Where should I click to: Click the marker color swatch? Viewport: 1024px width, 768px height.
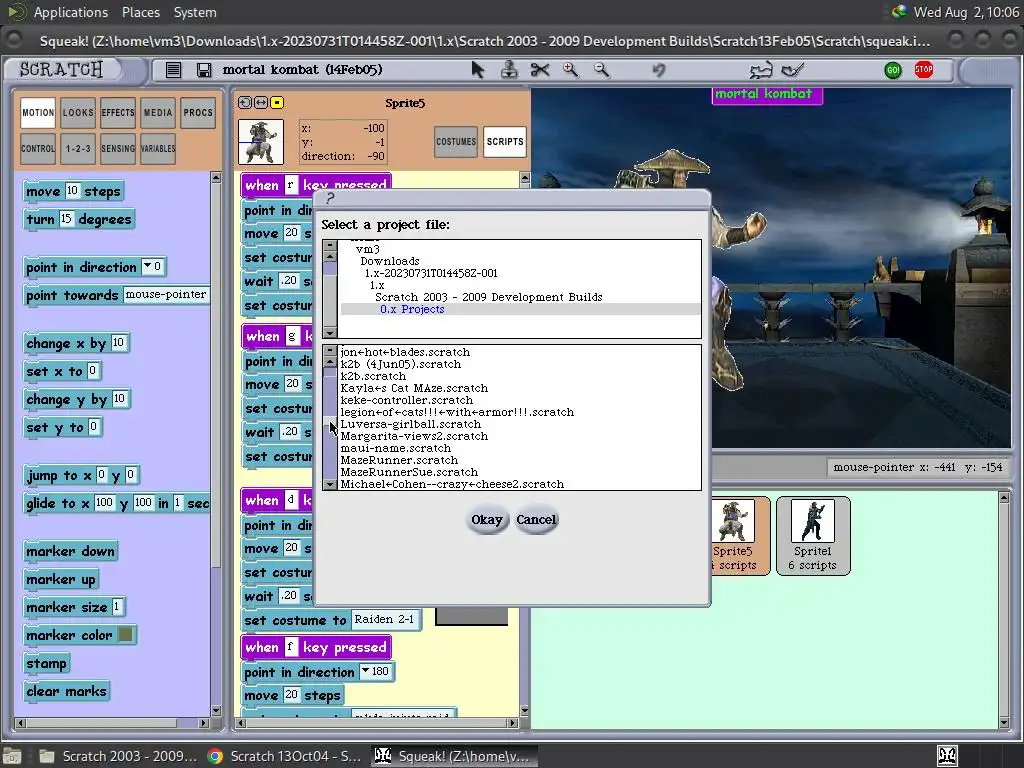[125, 634]
